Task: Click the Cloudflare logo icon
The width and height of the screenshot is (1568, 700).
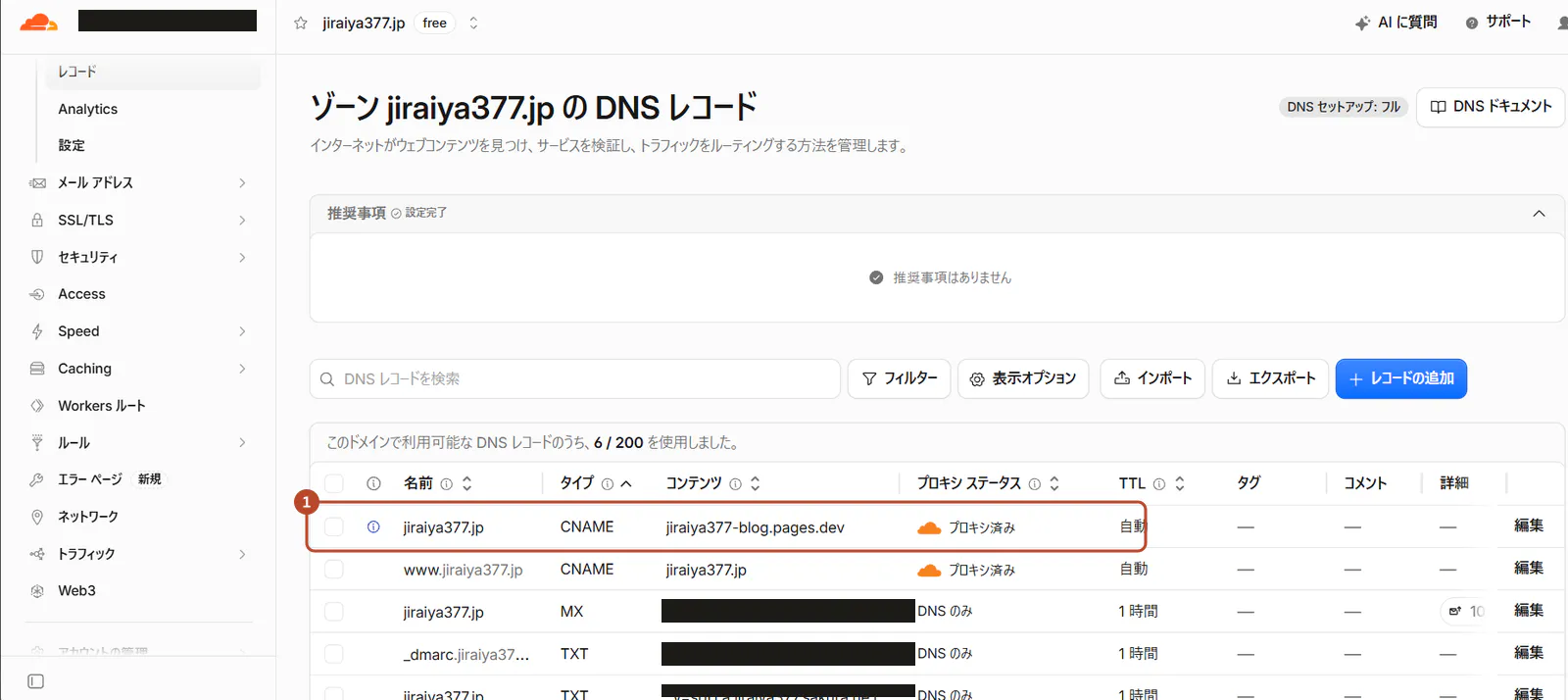Action: [38, 22]
